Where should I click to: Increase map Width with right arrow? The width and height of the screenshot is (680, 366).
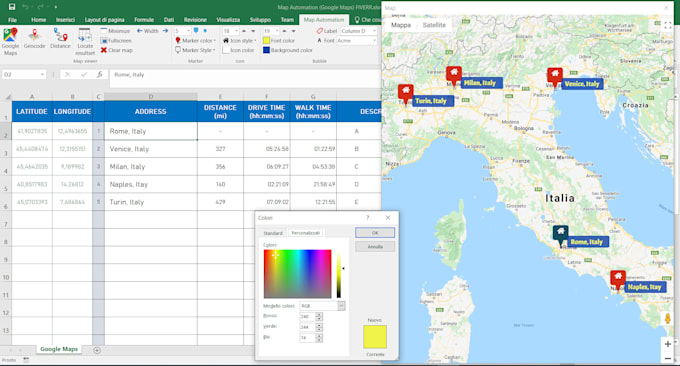pos(165,31)
